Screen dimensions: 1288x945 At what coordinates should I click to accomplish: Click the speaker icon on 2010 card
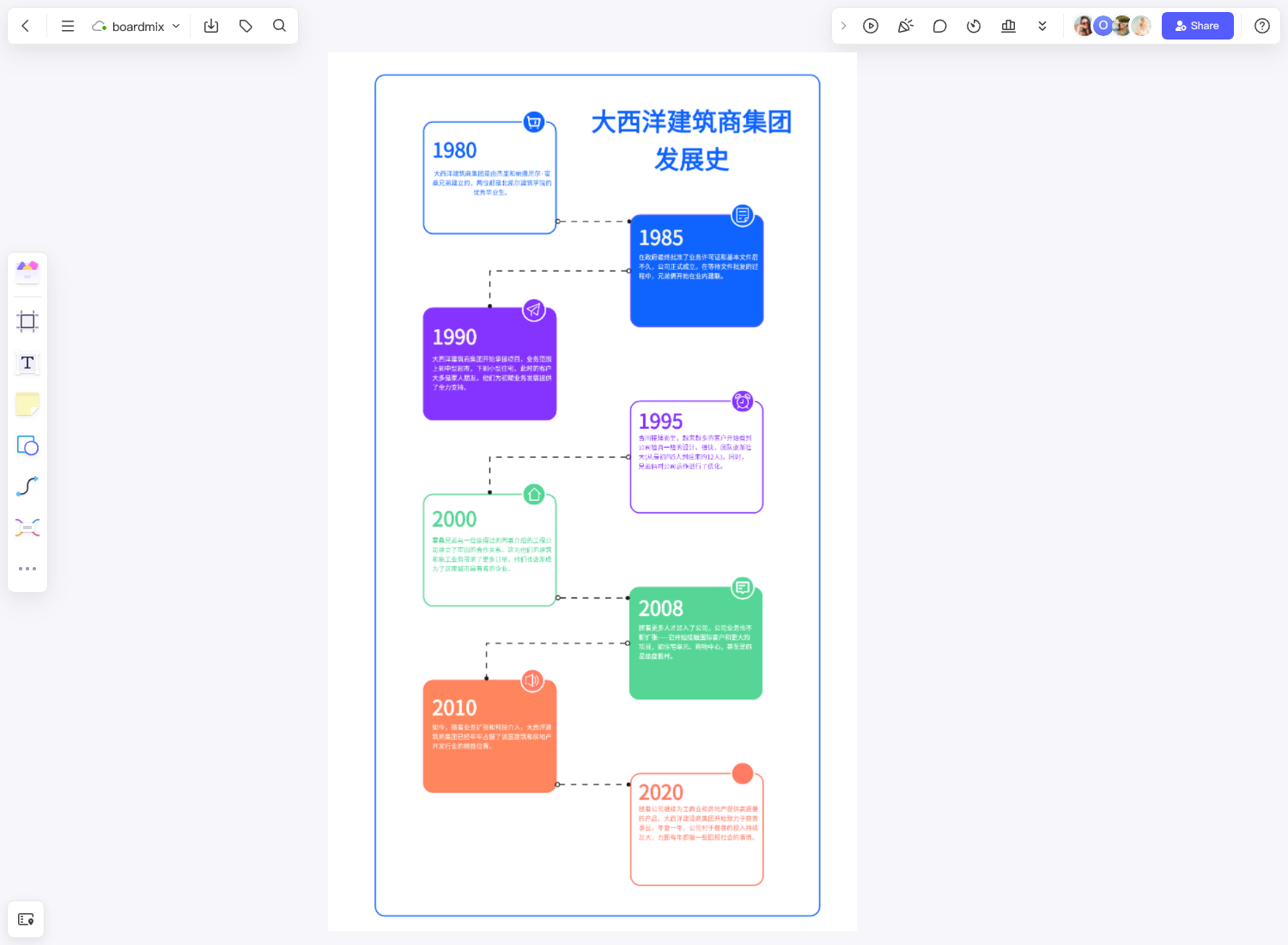click(x=532, y=680)
